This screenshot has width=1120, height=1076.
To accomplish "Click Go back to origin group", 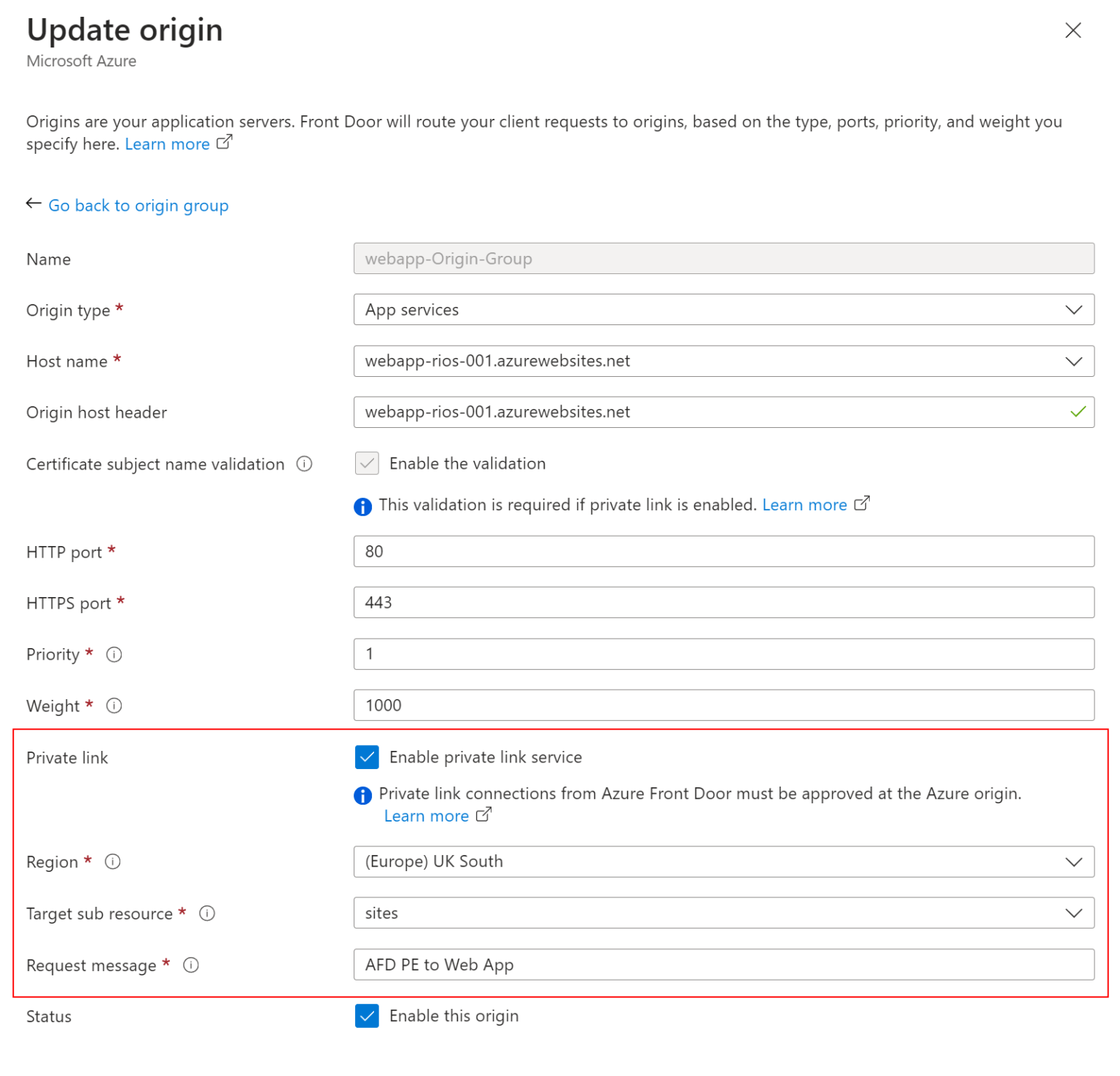I will (139, 206).
